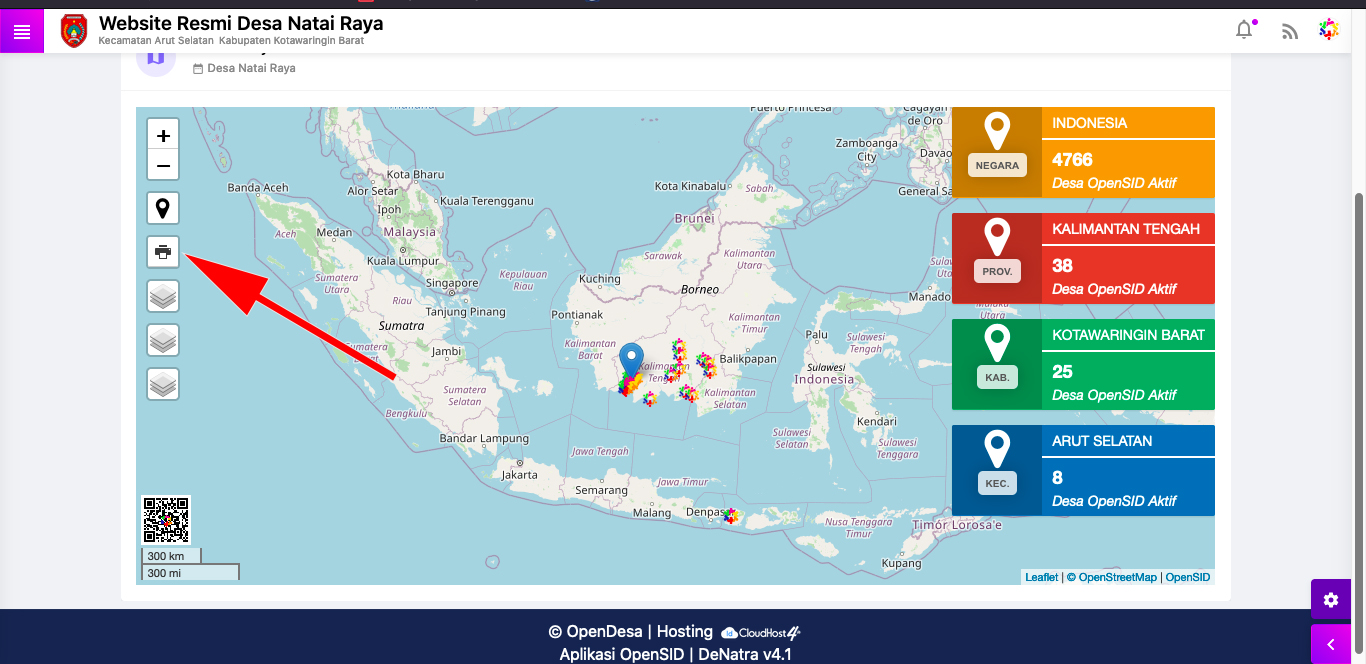Viewport: 1366px width, 664px height.
Task: Click the Desa Natai Raya label above the map
Action: (x=251, y=69)
